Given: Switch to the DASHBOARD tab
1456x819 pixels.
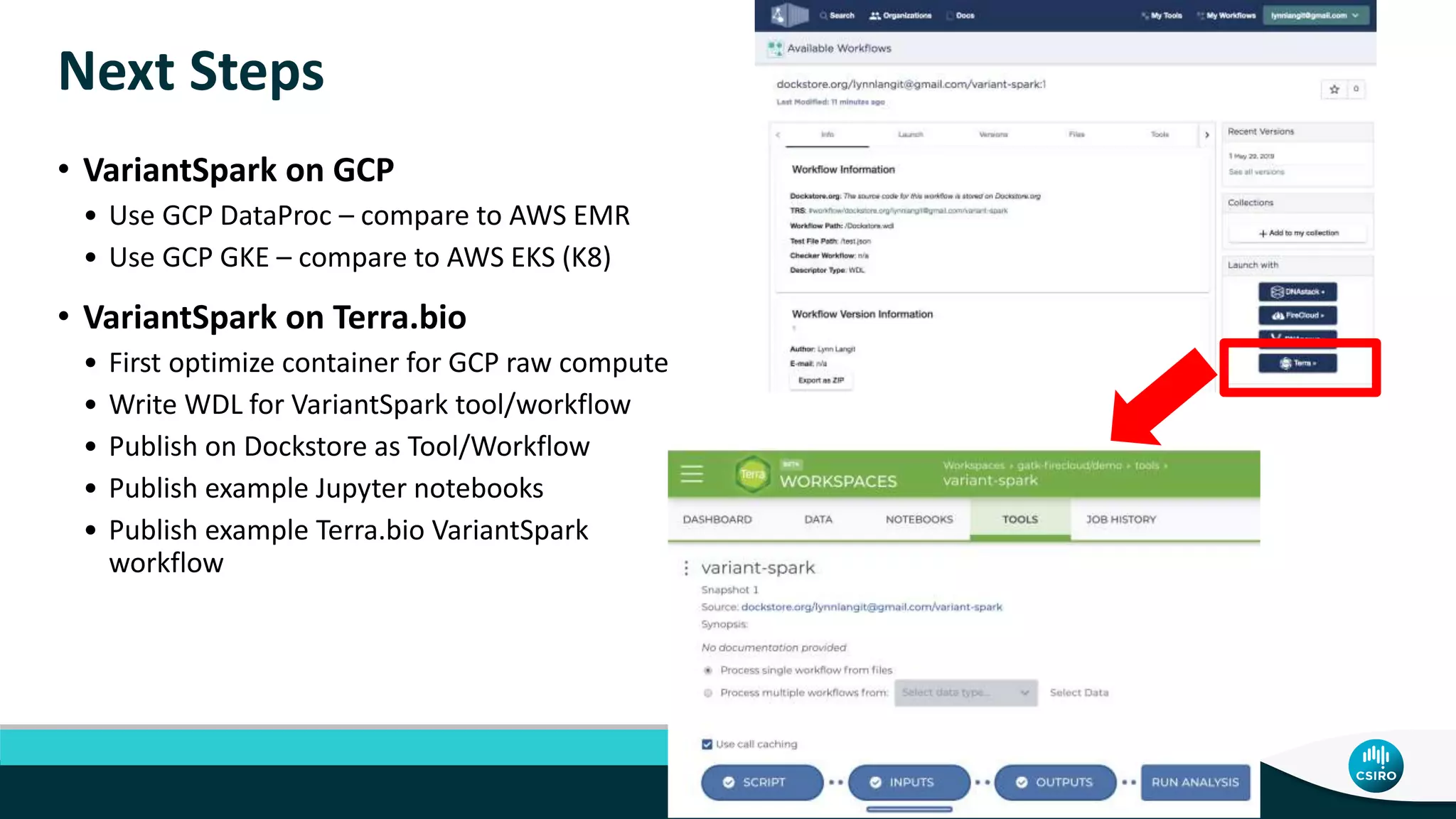Looking at the screenshot, I should pyautogui.click(x=717, y=520).
